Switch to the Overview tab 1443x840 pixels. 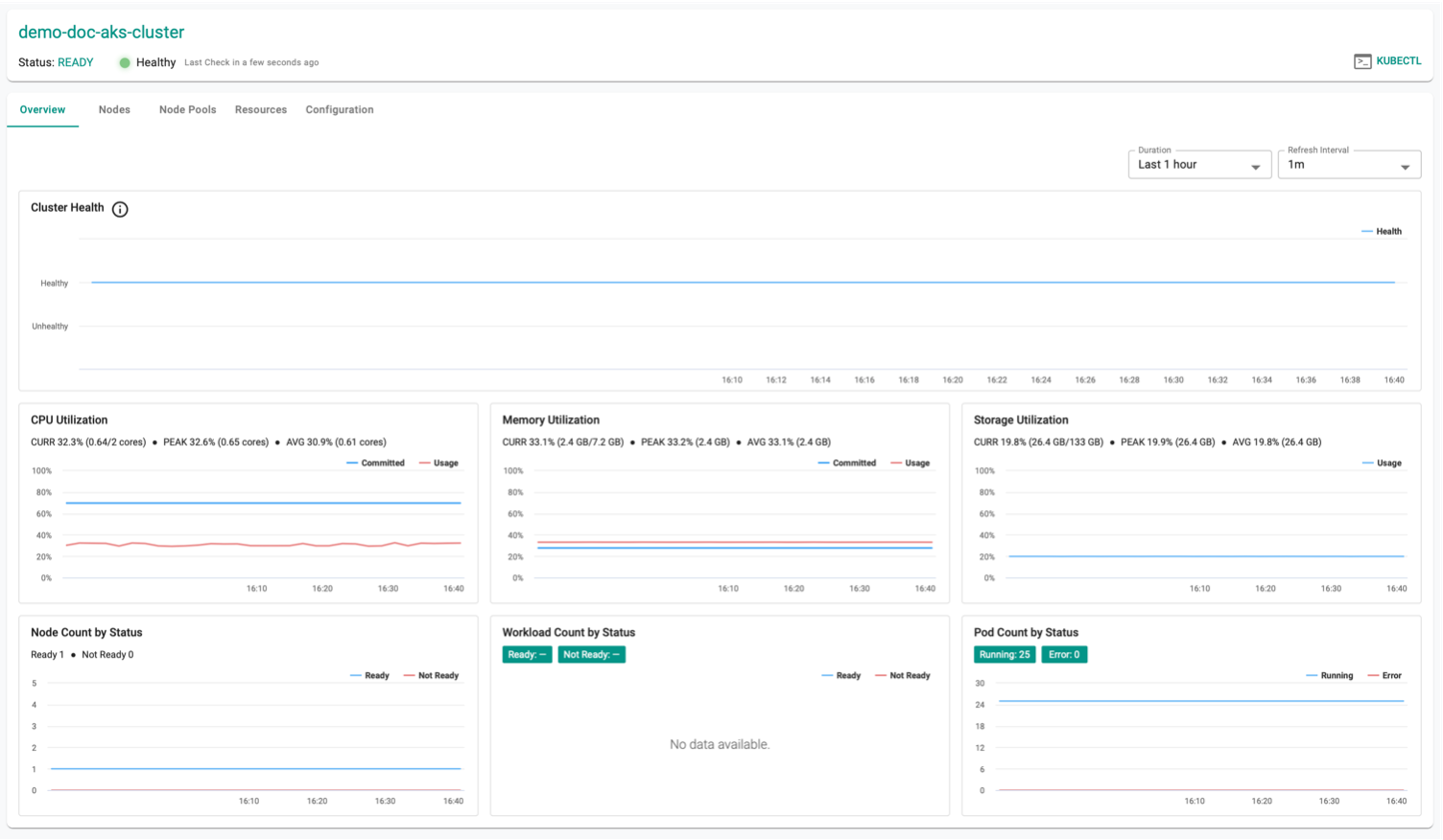coord(42,109)
